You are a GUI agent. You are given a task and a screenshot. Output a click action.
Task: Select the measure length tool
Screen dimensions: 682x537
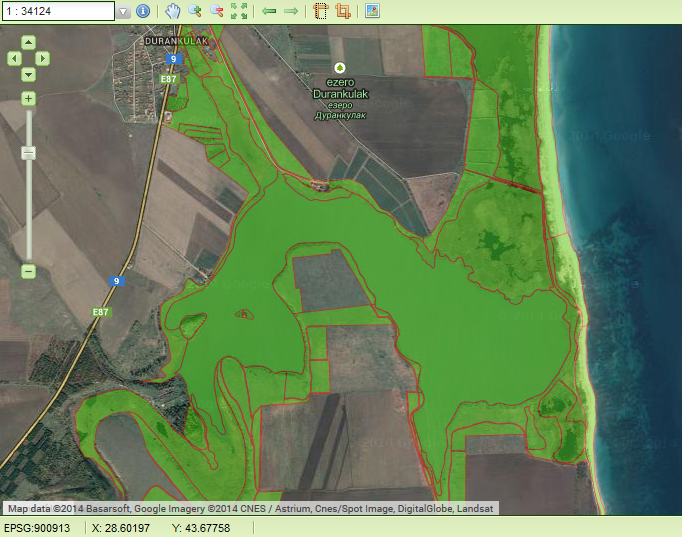tap(320, 11)
